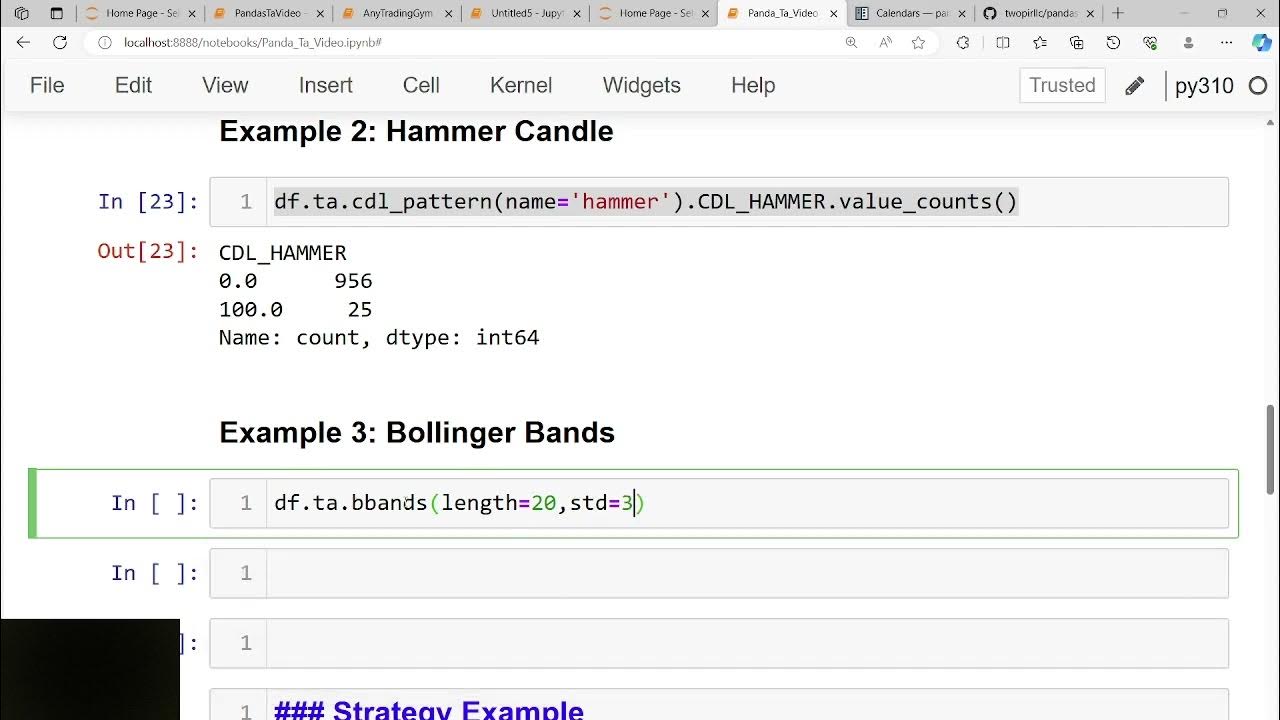Open the zoom magnifier in the address bar
Image resolution: width=1280 pixels, height=720 pixels.
tap(851, 43)
